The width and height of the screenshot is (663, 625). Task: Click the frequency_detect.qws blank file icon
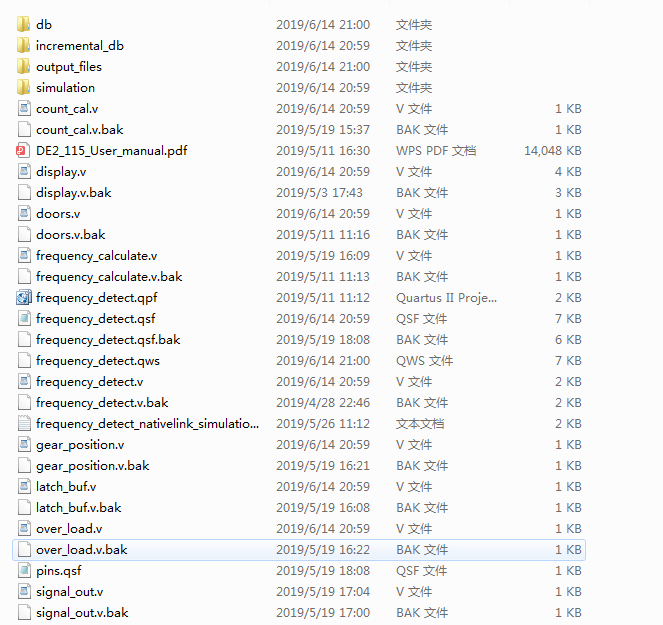(24, 361)
